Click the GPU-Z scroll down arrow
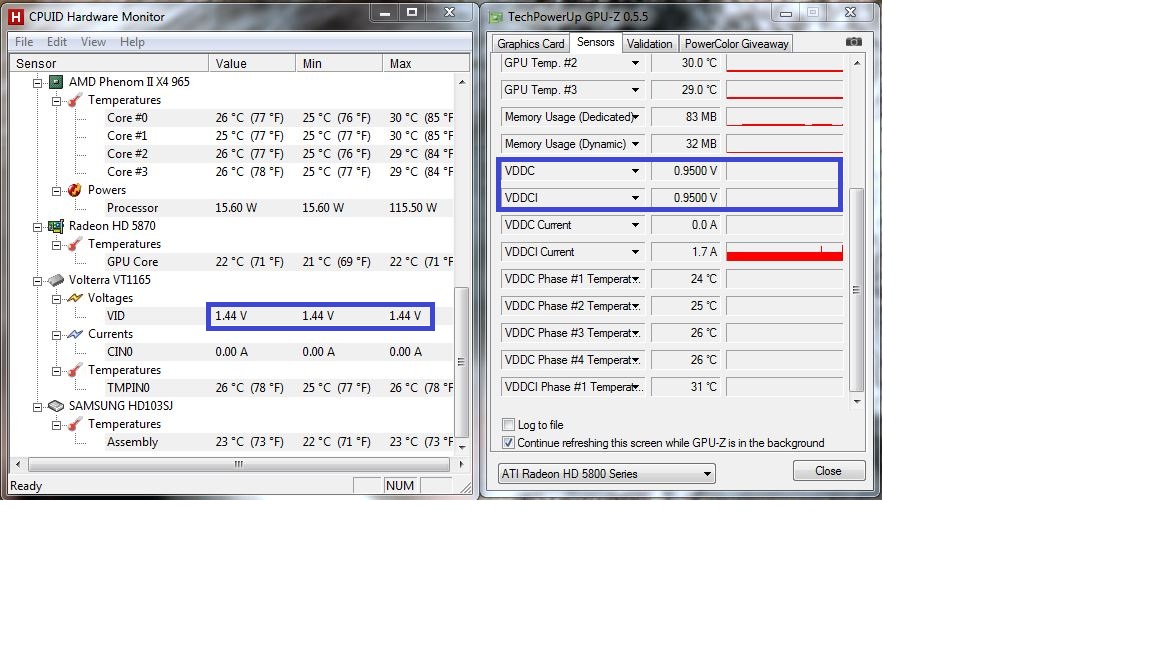 [857, 402]
